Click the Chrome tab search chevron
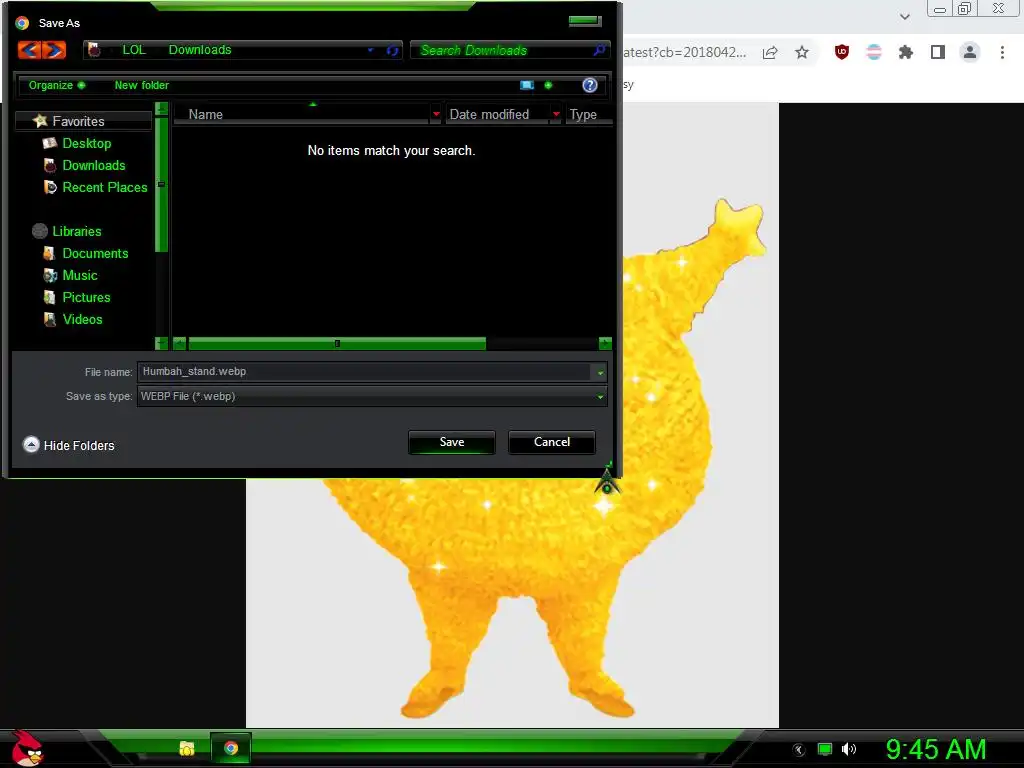The image size is (1024, 768). 904,17
